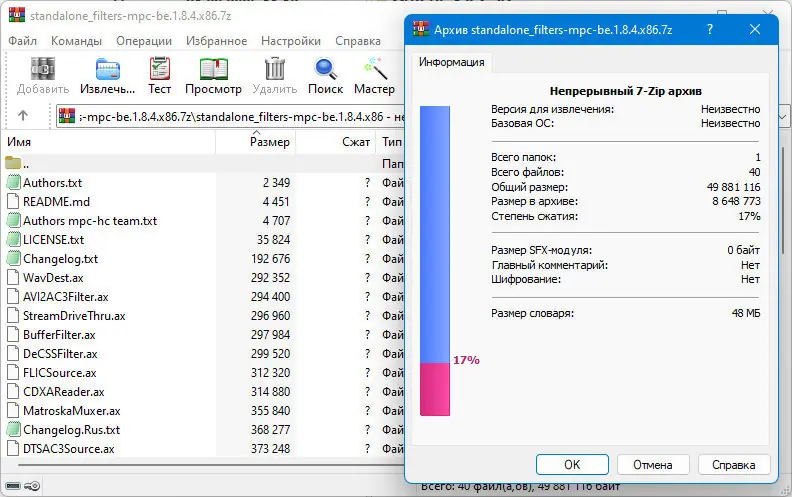The width and height of the screenshot is (792, 497).
Task: Close the archive info dialog
Action: click(755, 29)
